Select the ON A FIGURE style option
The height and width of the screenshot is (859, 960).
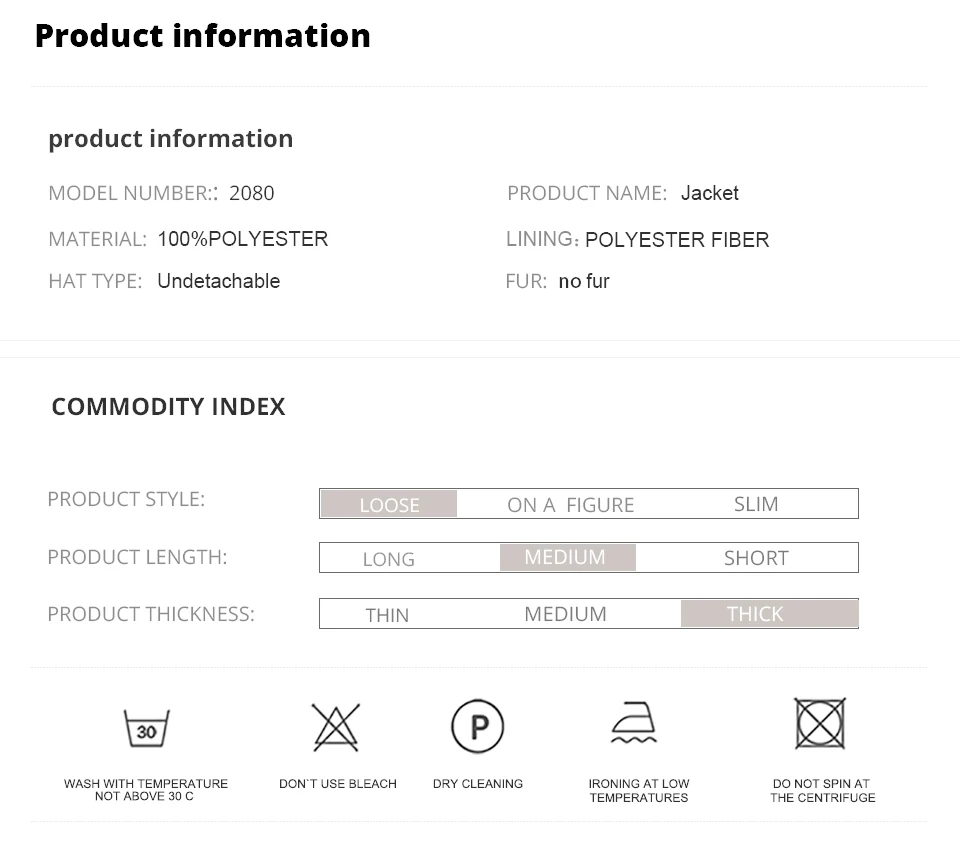[x=570, y=505]
